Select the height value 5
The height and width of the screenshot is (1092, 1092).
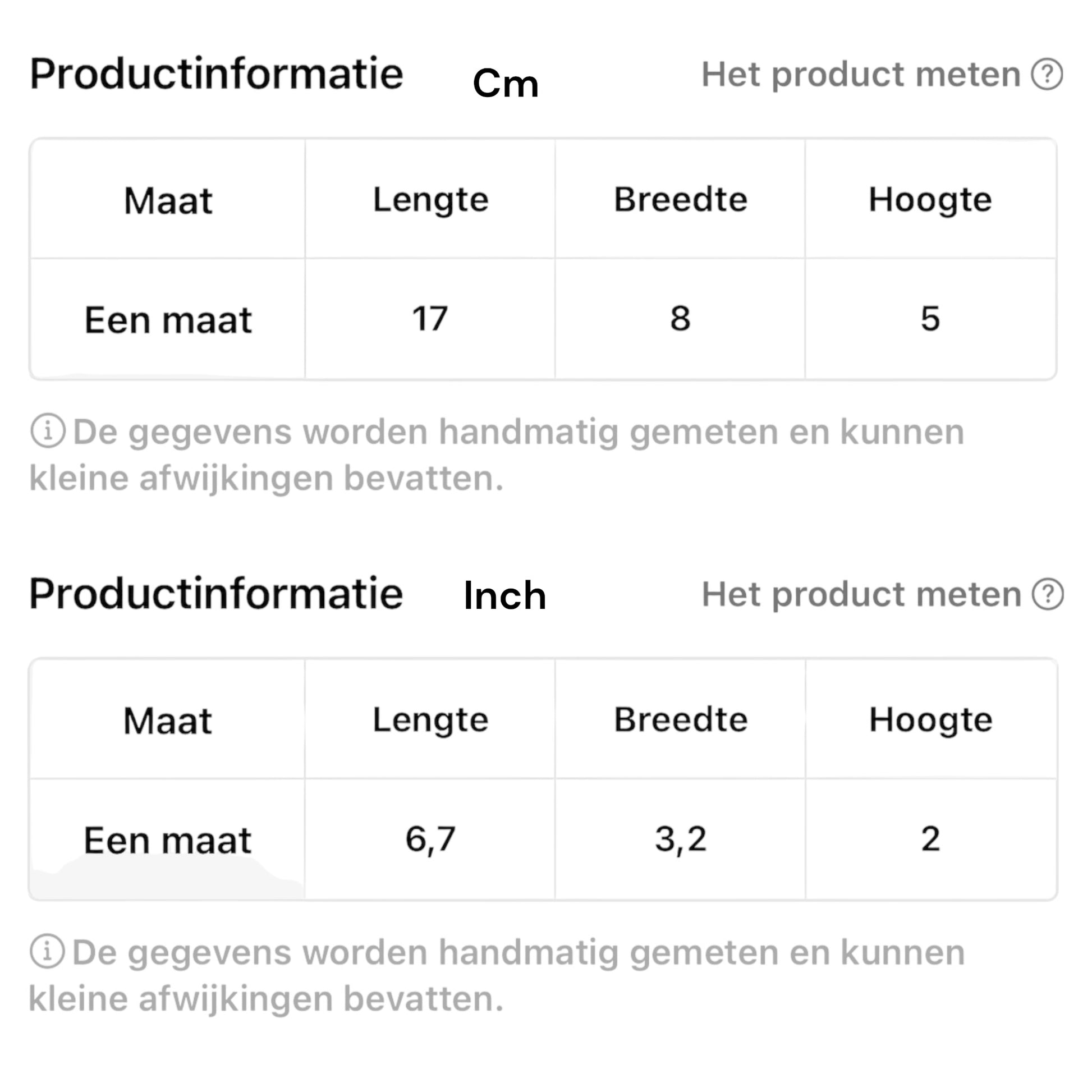tap(930, 318)
